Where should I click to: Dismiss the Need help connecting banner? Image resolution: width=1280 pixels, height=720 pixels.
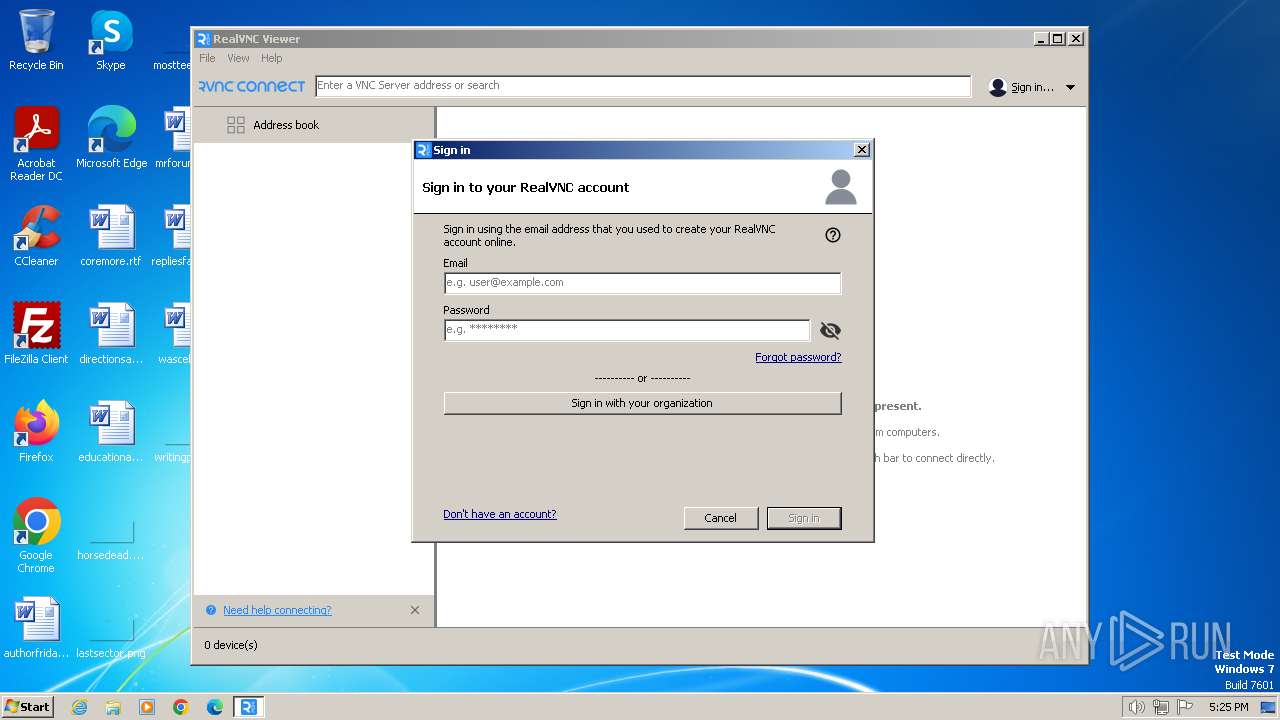tap(415, 610)
